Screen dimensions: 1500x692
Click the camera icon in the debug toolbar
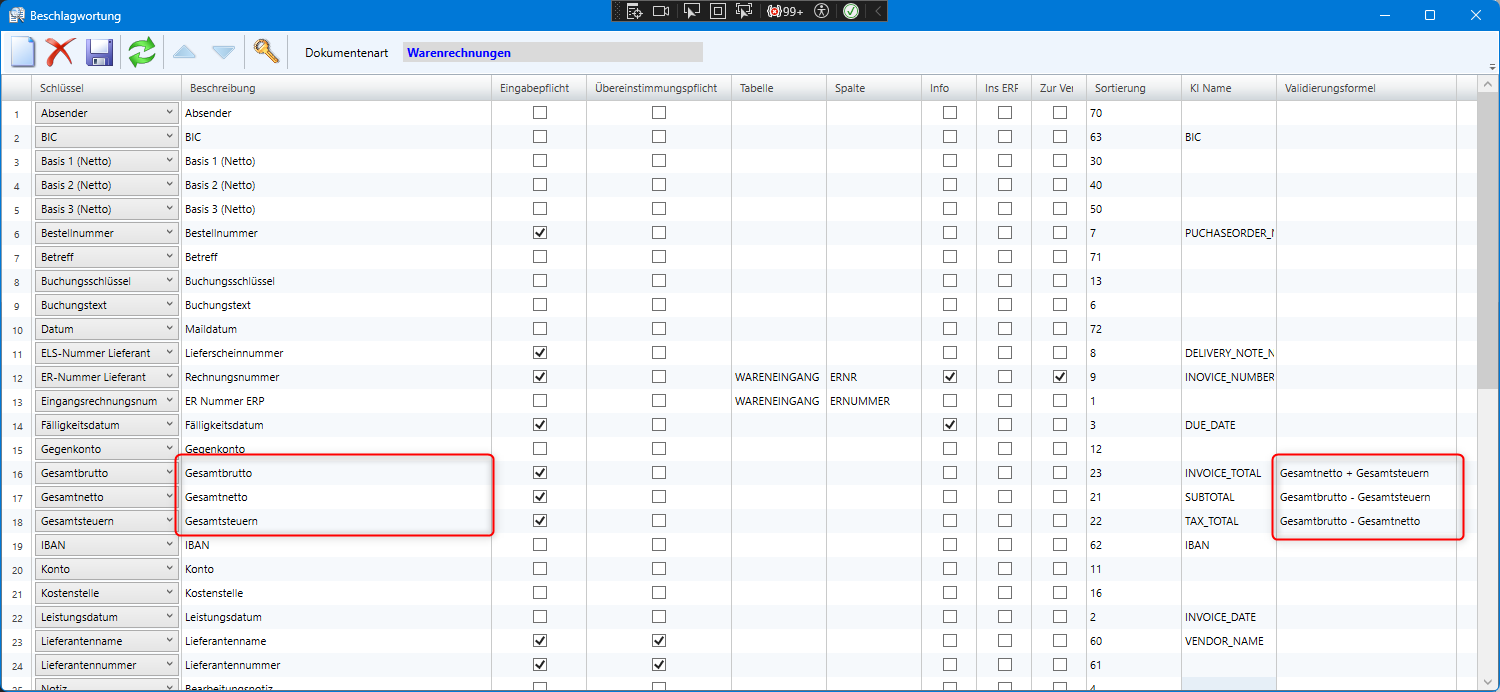[661, 11]
